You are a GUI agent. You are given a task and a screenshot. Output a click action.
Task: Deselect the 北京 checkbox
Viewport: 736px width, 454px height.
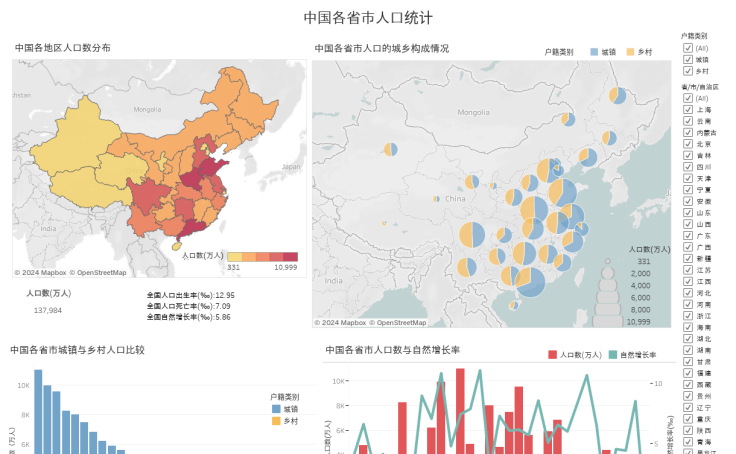tap(688, 144)
